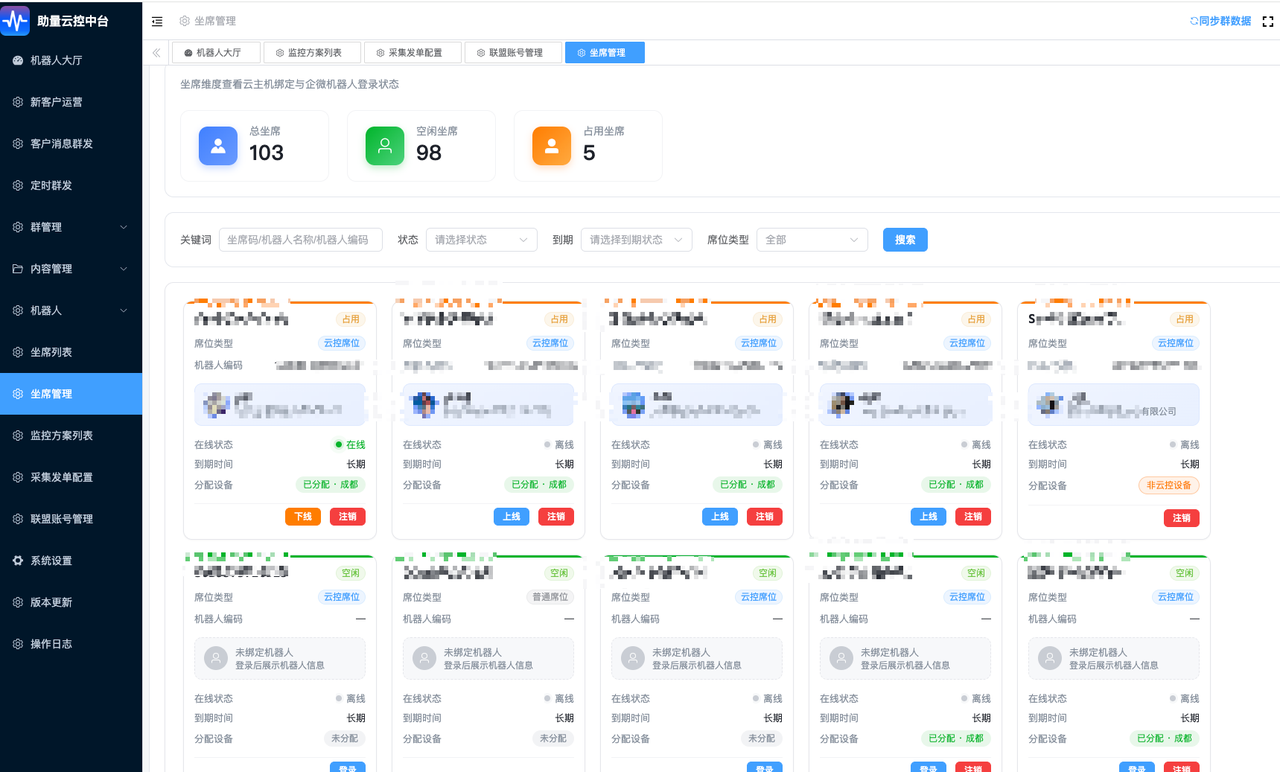Click the fullscreen icon at top right

coord(1268,21)
